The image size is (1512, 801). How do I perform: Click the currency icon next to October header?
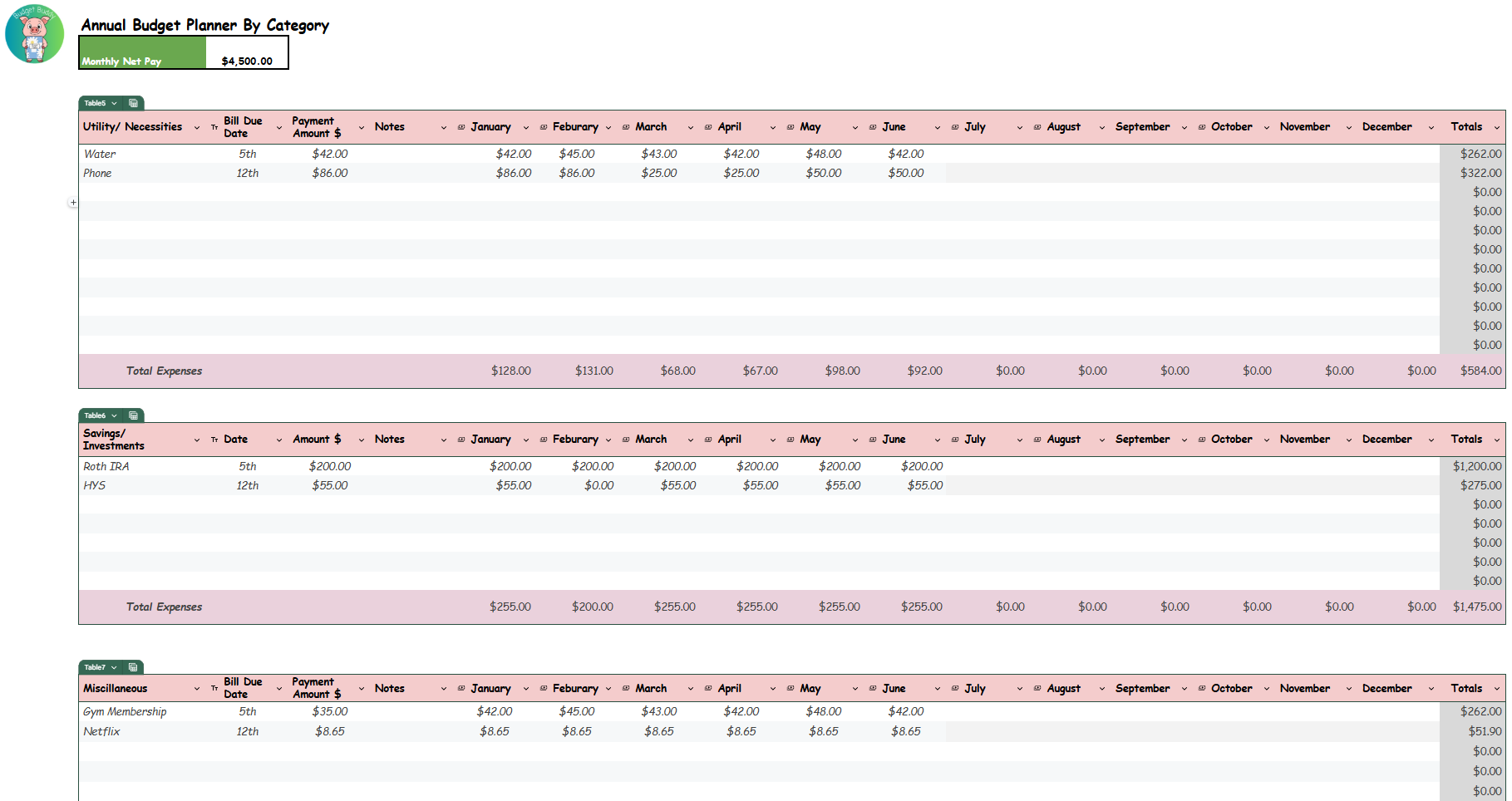point(1200,126)
